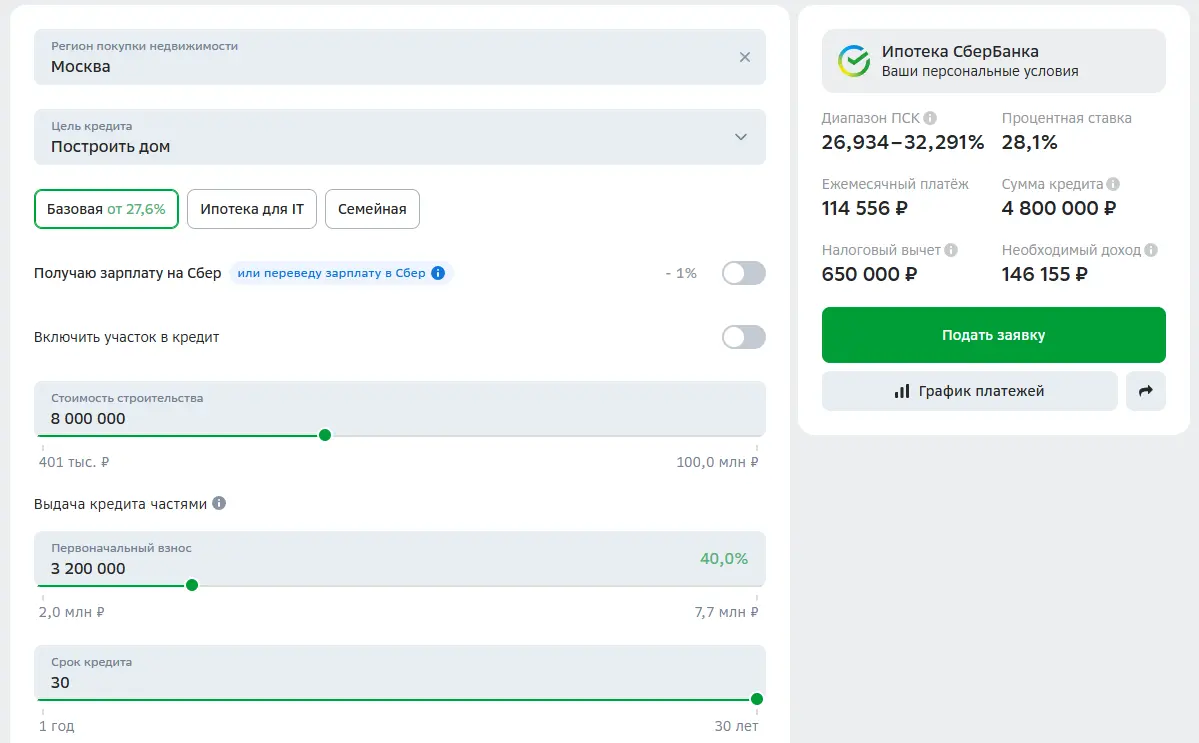Click the Стоимость строительства slider handle

[x=325, y=435]
